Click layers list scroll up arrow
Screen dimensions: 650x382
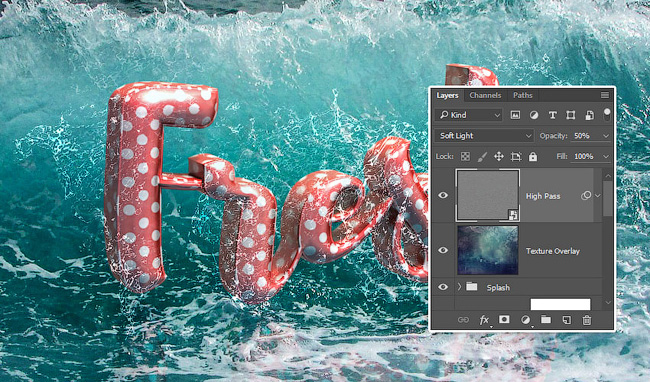pyautogui.click(x=608, y=176)
